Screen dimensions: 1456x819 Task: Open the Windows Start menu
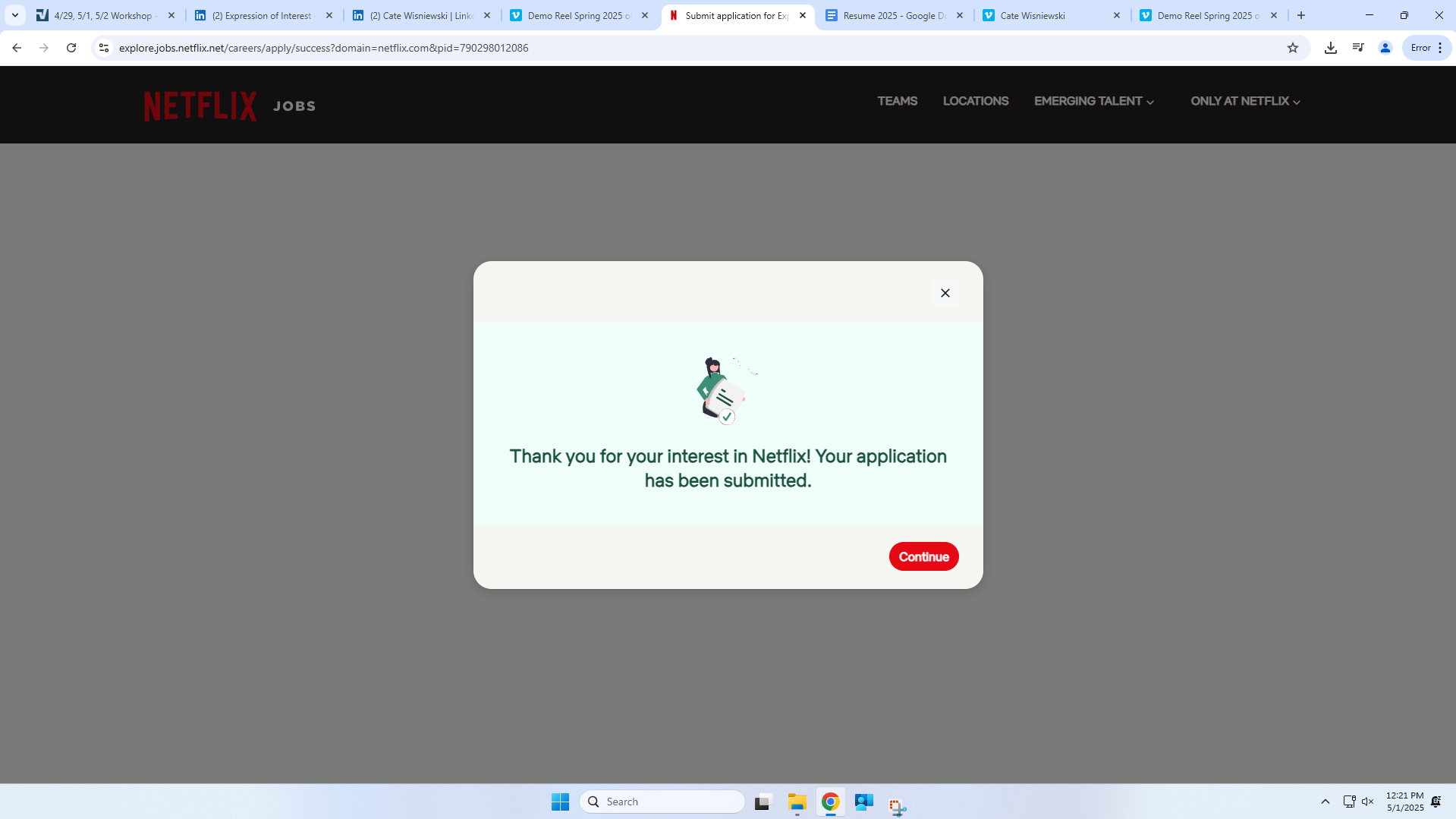click(x=561, y=802)
